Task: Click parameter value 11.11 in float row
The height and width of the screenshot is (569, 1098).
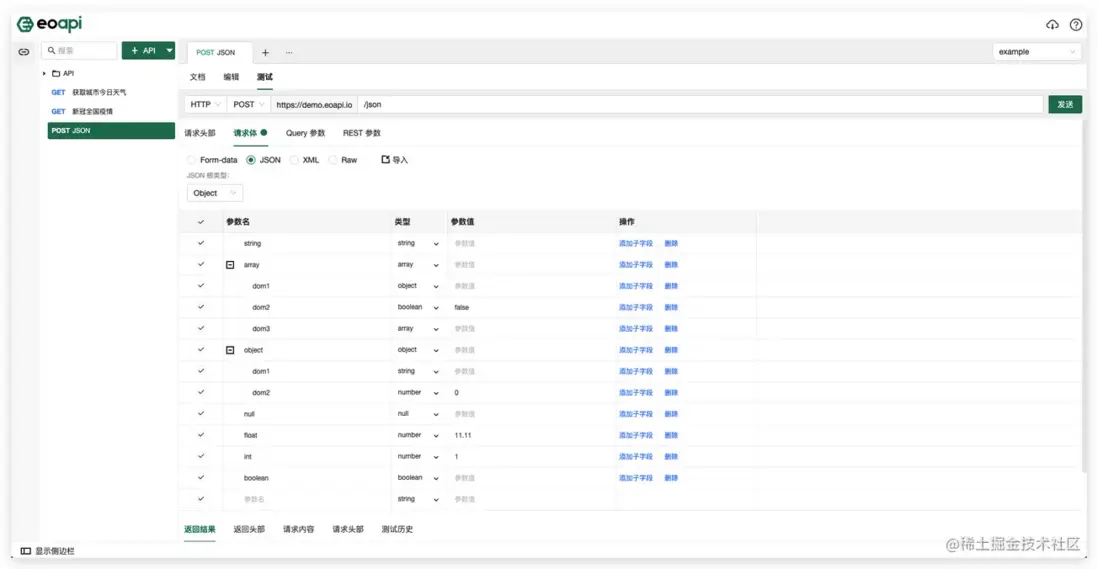Action: [463, 435]
